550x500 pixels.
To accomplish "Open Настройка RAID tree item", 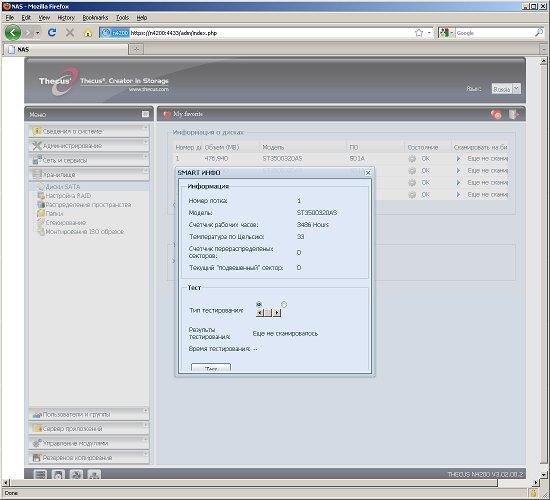I will tap(68, 196).
